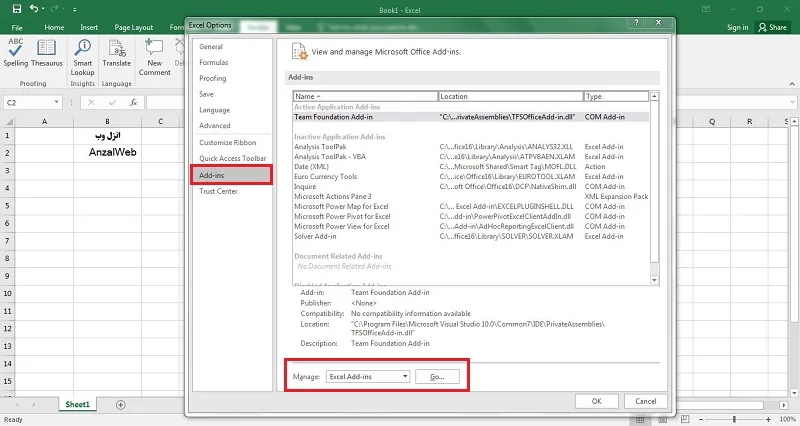
Task: Select Euro Currency Tools row
Action: [471, 177]
